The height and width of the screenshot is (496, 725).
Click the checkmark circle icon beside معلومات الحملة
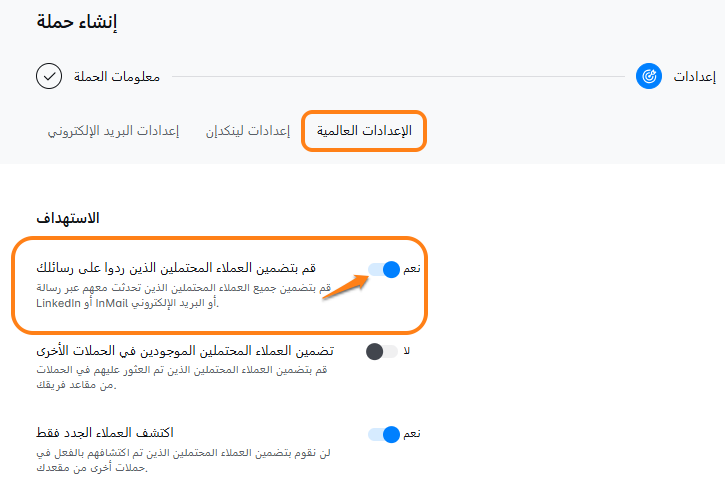click(49, 76)
